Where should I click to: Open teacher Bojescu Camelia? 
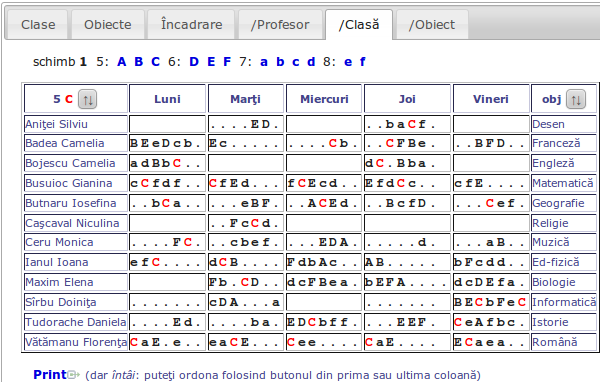tap(70, 163)
